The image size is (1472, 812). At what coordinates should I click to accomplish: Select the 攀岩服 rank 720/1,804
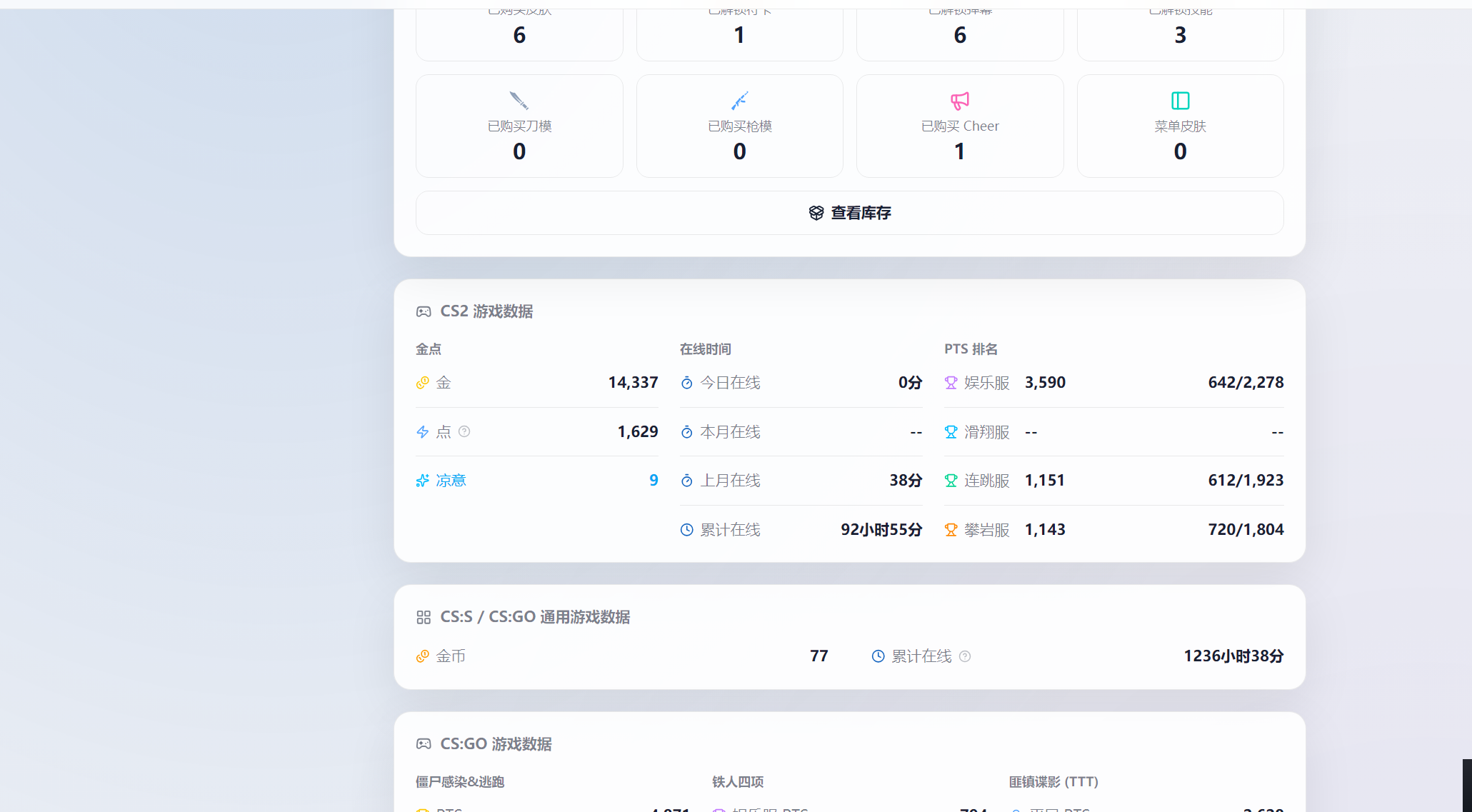coord(1246,530)
